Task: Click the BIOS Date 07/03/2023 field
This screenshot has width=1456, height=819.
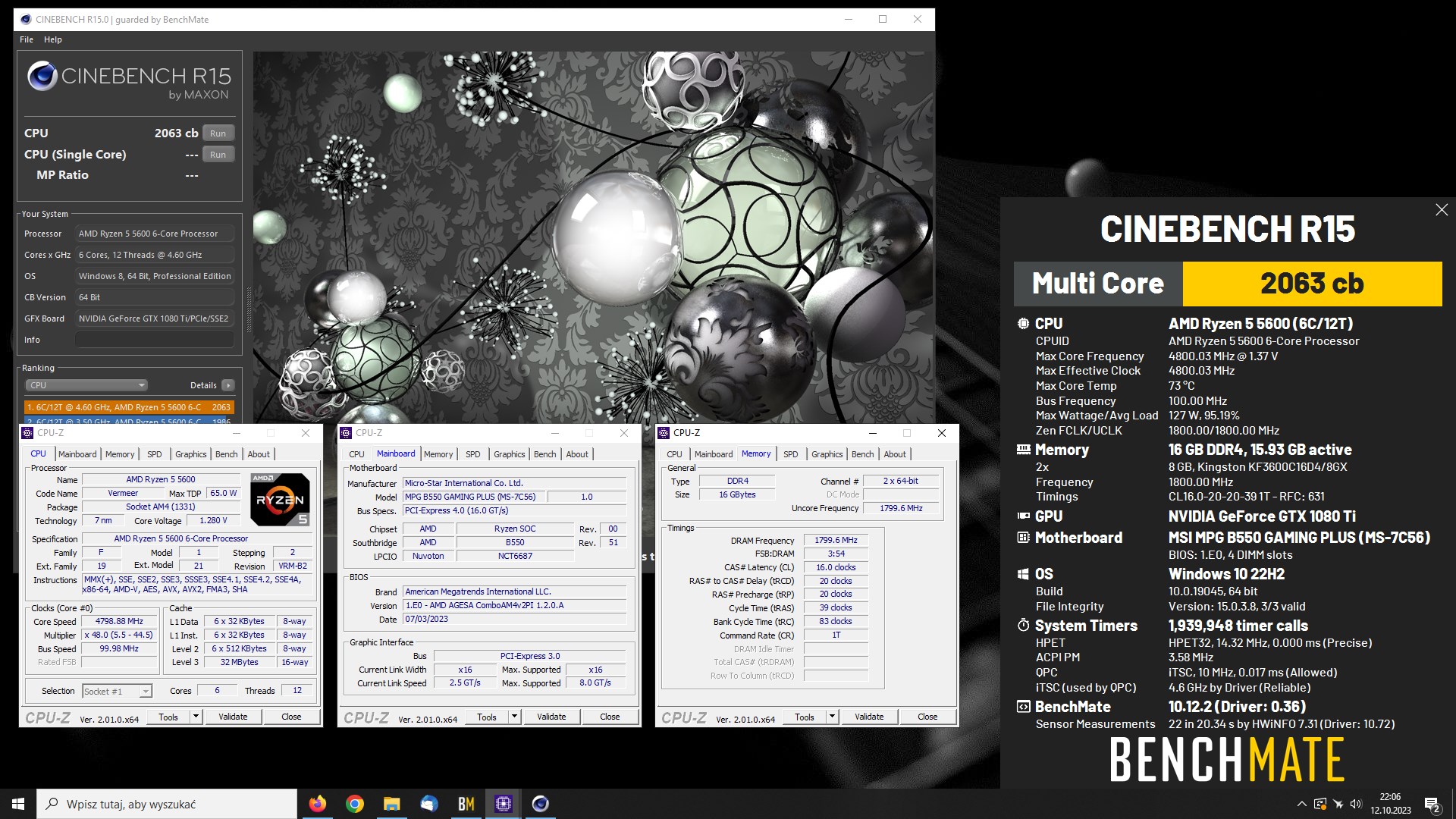Action: click(x=514, y=619)
